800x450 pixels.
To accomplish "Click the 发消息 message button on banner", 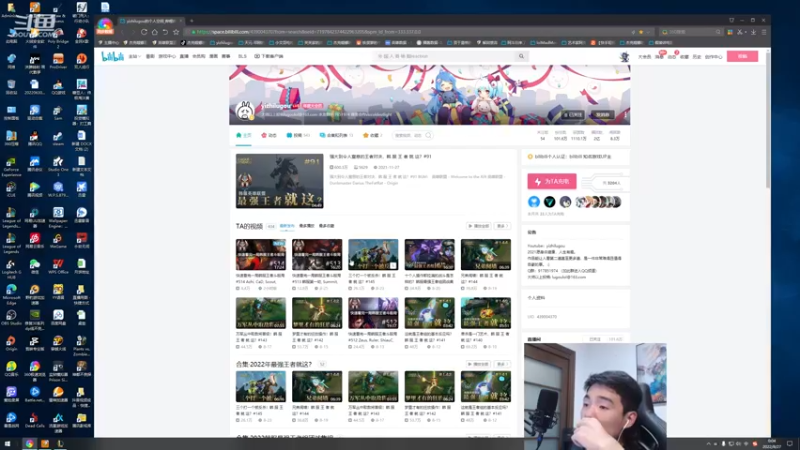I will (x=603, y=115).
